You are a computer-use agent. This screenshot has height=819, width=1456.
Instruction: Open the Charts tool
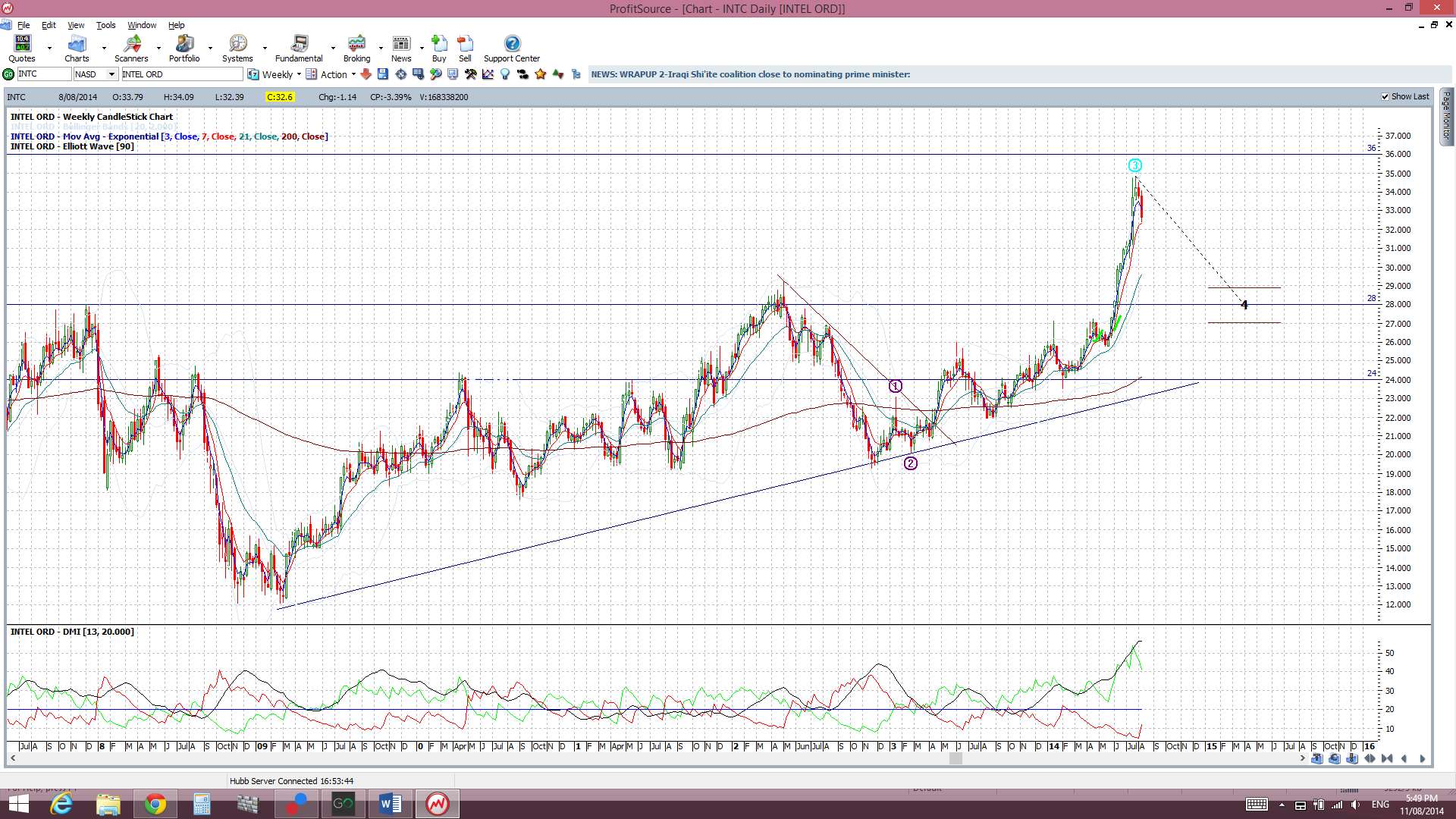pyautogui.click(x=77, y=49)
